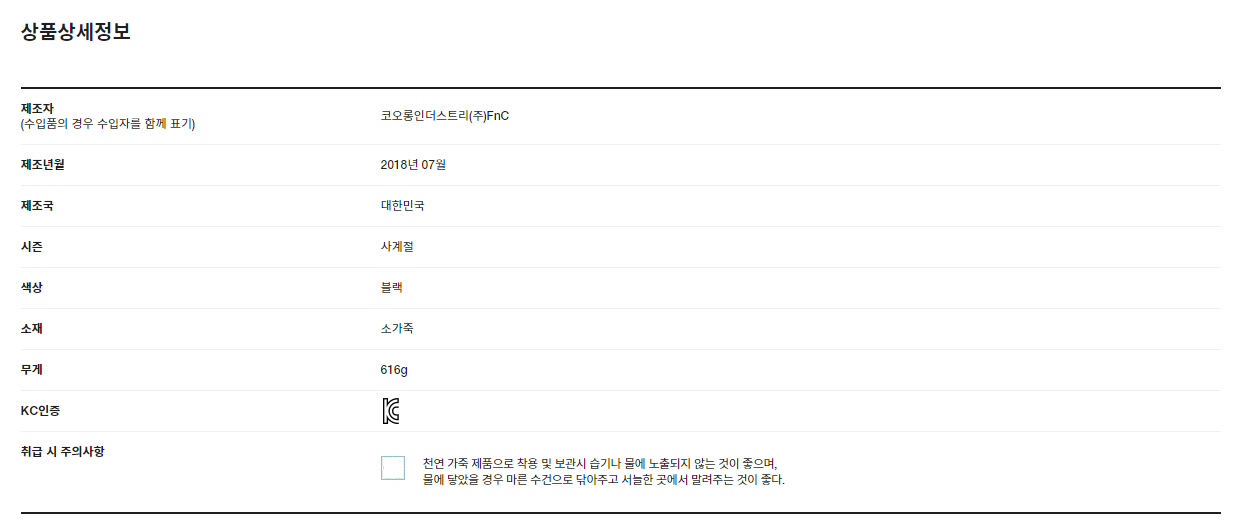
Task: Click the color value 블랙
Action: pos(391,288)
